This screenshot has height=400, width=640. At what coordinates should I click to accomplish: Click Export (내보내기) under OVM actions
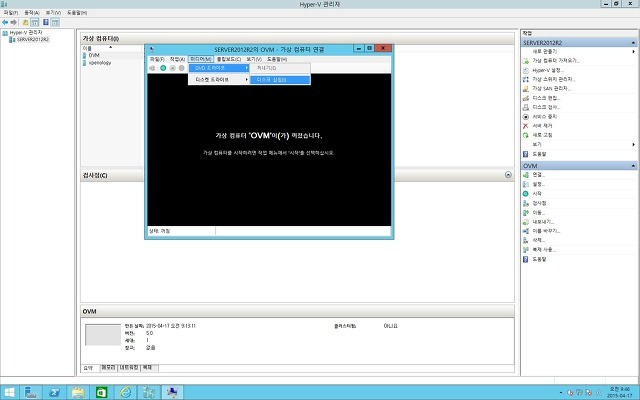click(543, 222)
